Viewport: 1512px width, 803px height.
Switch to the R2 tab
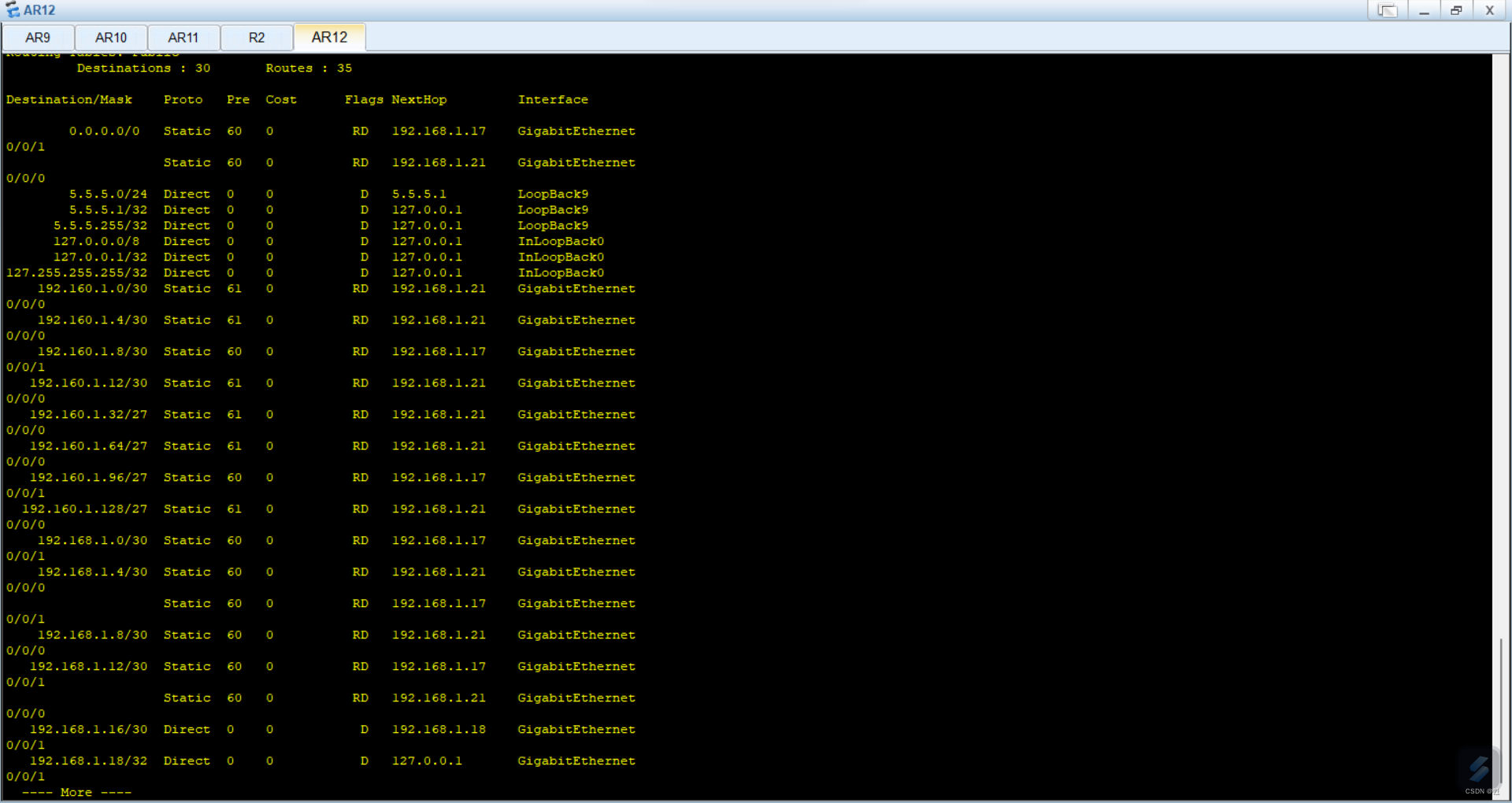[257, 38]
